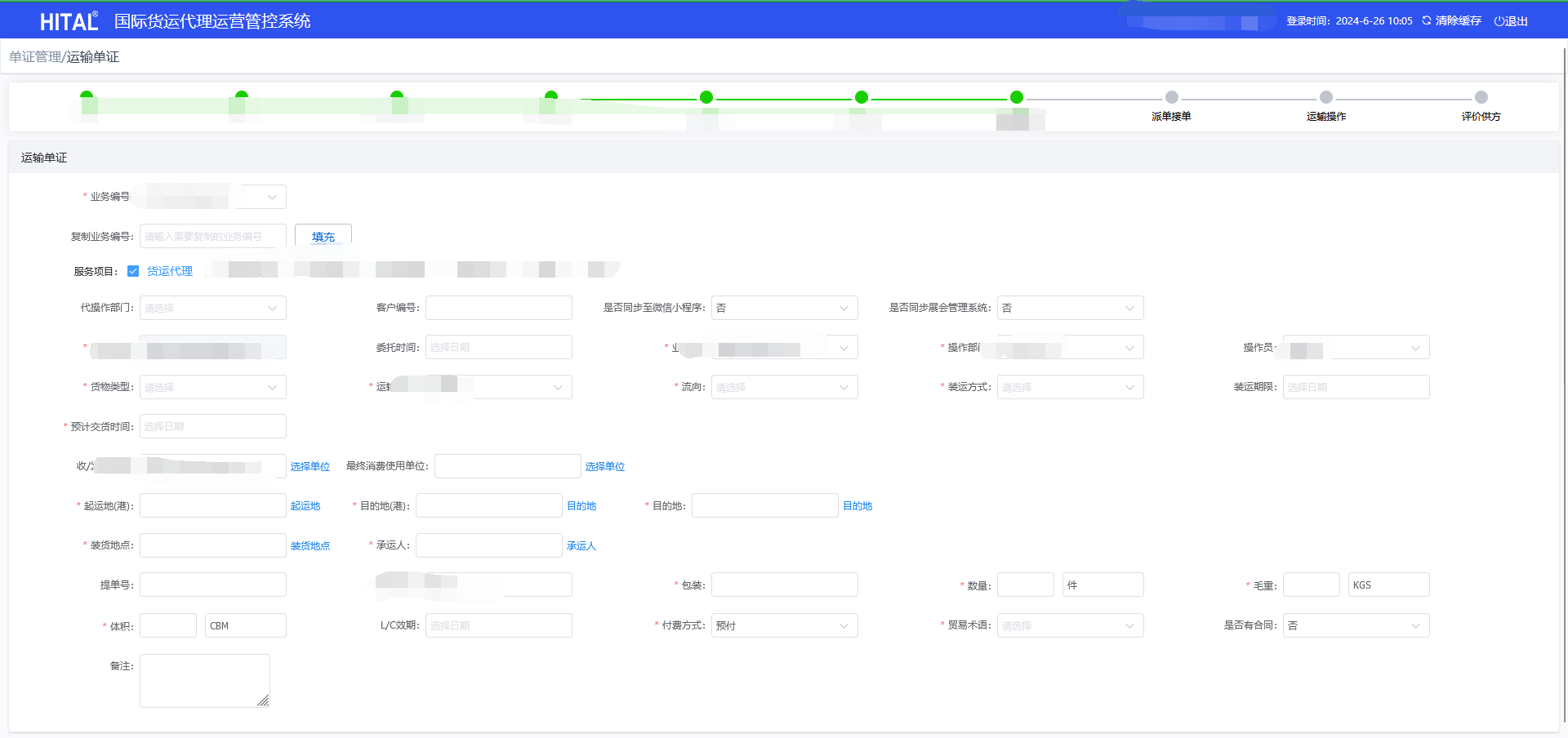Click the L/C效期 date field
1568x738 pixels.
(x=499, y=625)
